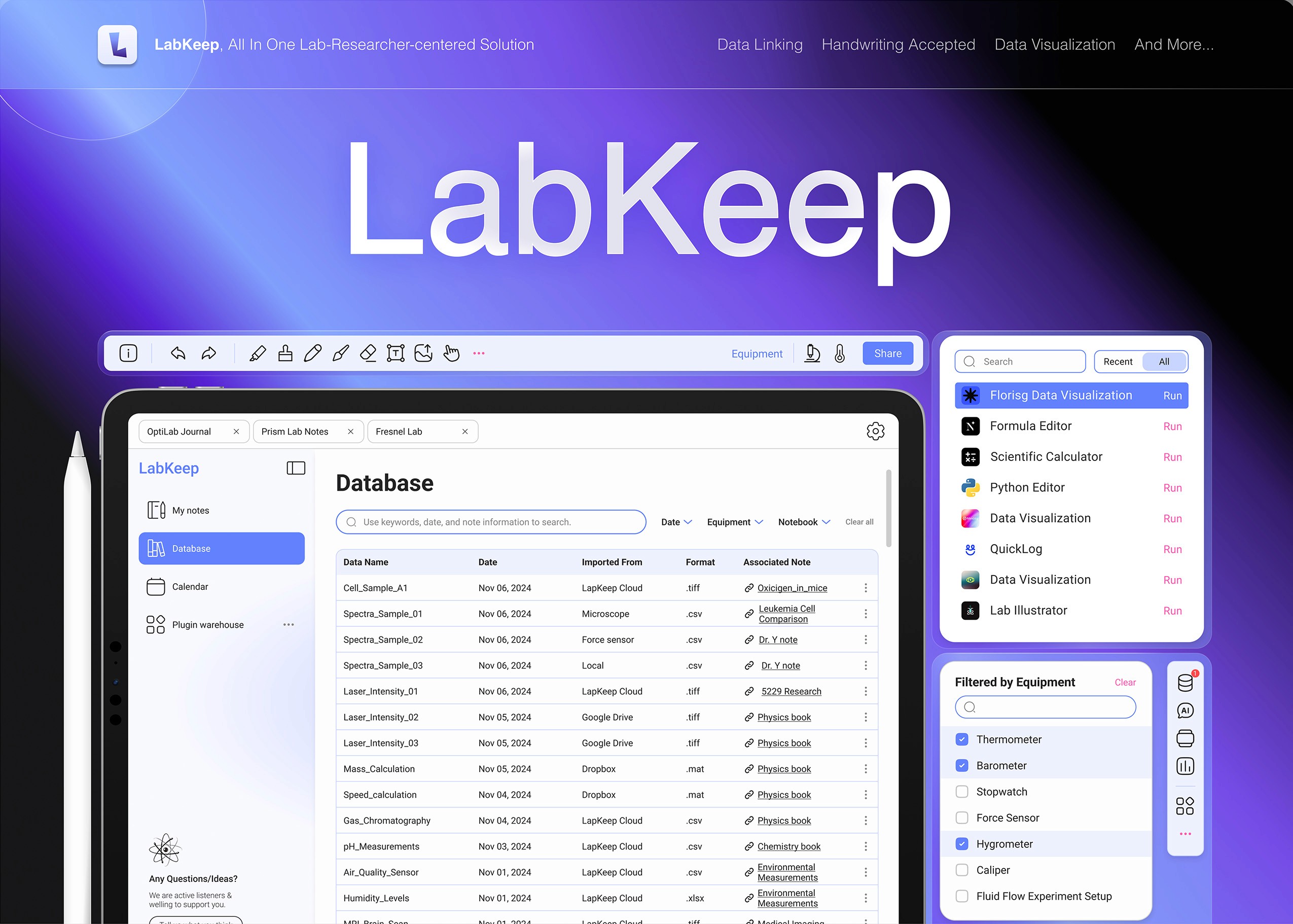Expand the Date filter dropdown

pos(676,522)
